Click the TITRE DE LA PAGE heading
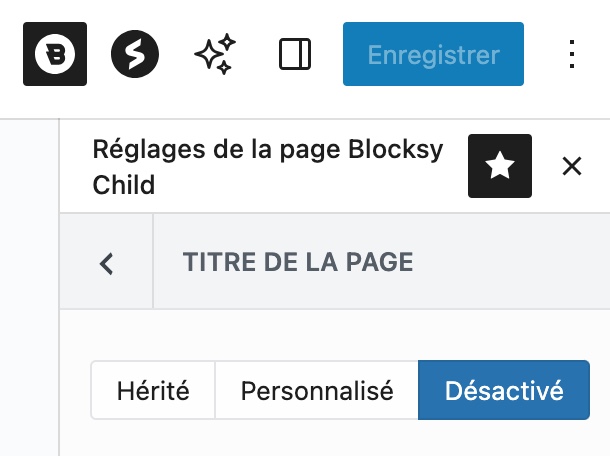Screen dimensions: 610x456 pyautogui.click(x=298, y=263)
